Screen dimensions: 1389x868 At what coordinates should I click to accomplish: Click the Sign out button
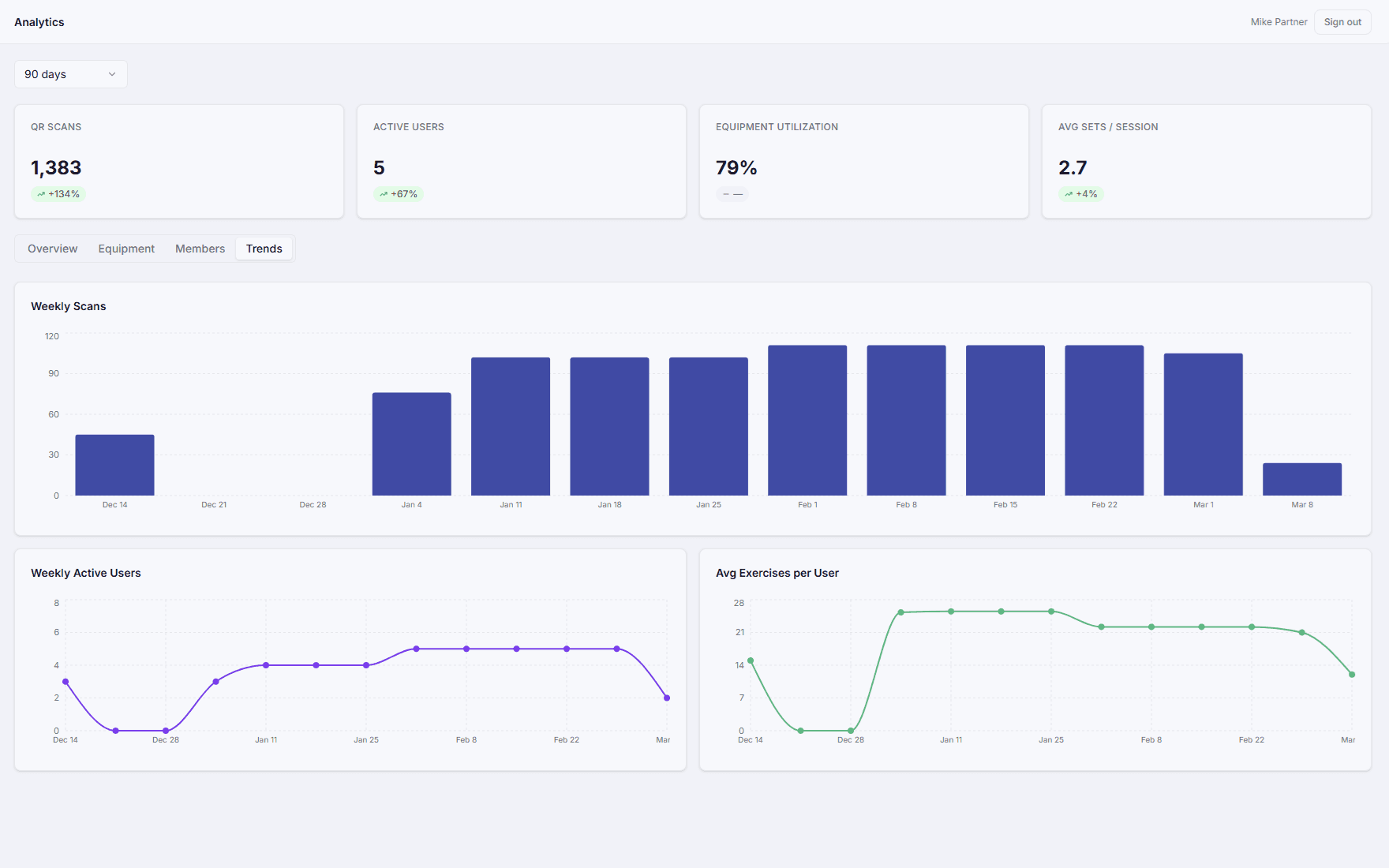(x=1342, y=22)
